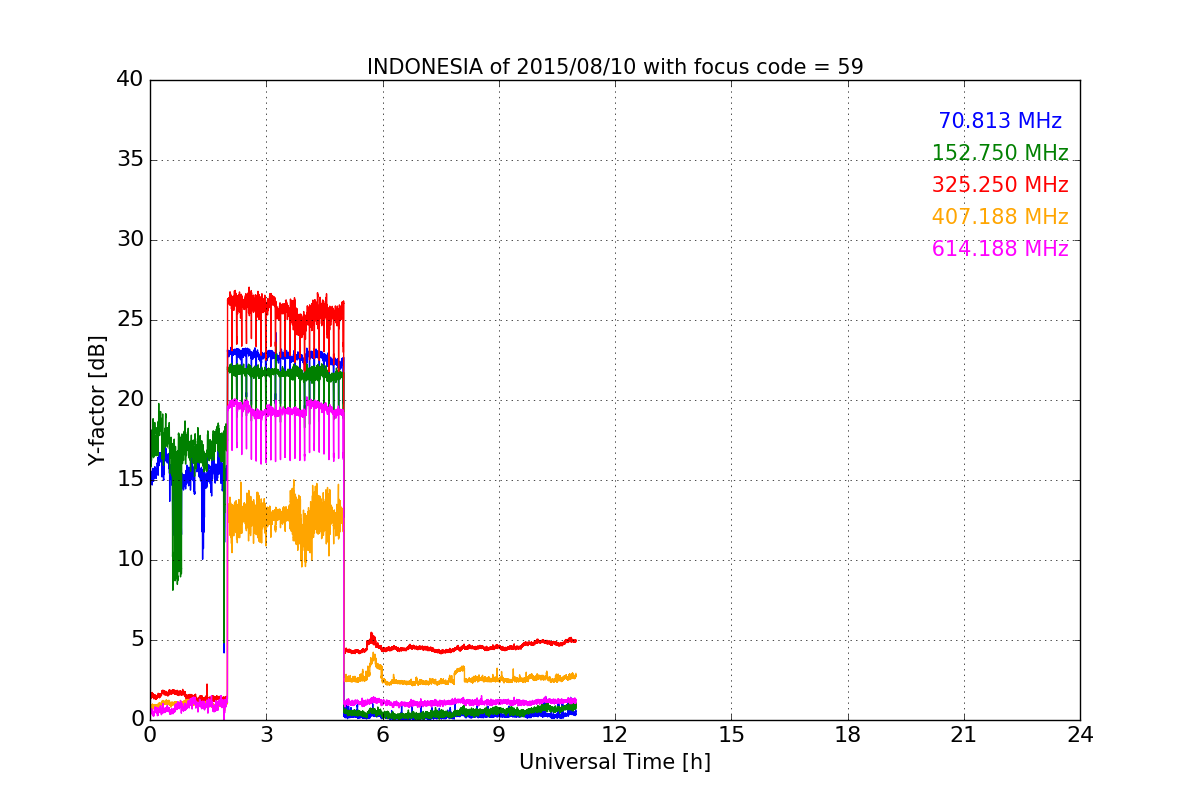
Task: Click the y-axis tick value 40
Action: point(130,80)
